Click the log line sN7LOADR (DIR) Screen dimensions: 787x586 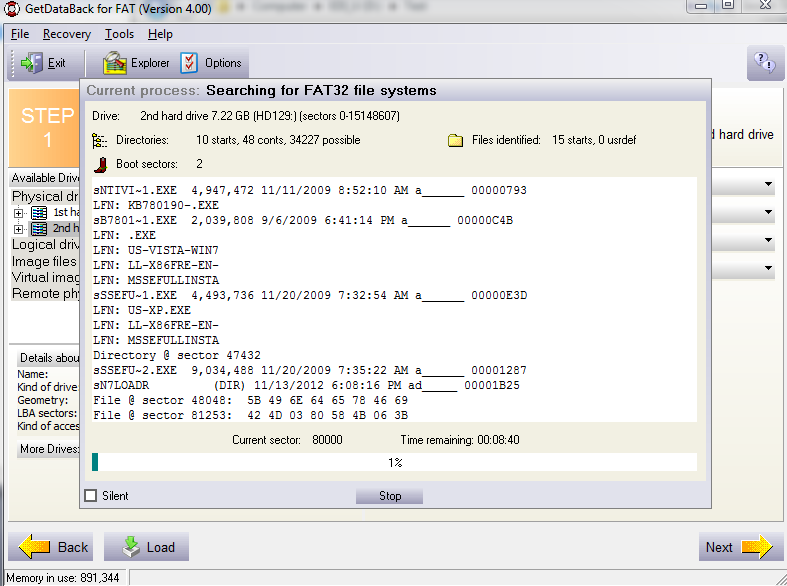point(306,385)
